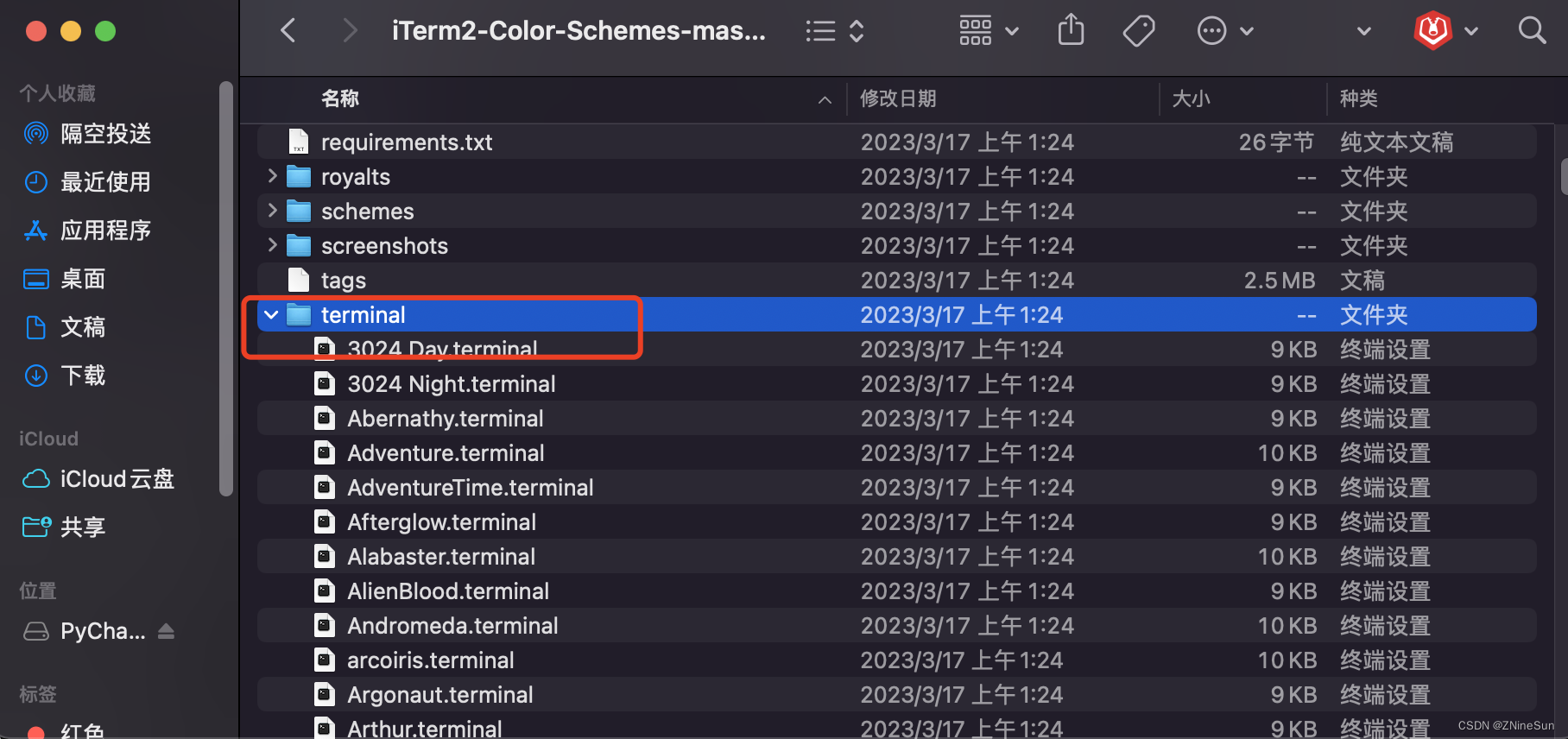Select Abernathy.terminal file
Screen dimensions: 1568x739
coord(896,418)
